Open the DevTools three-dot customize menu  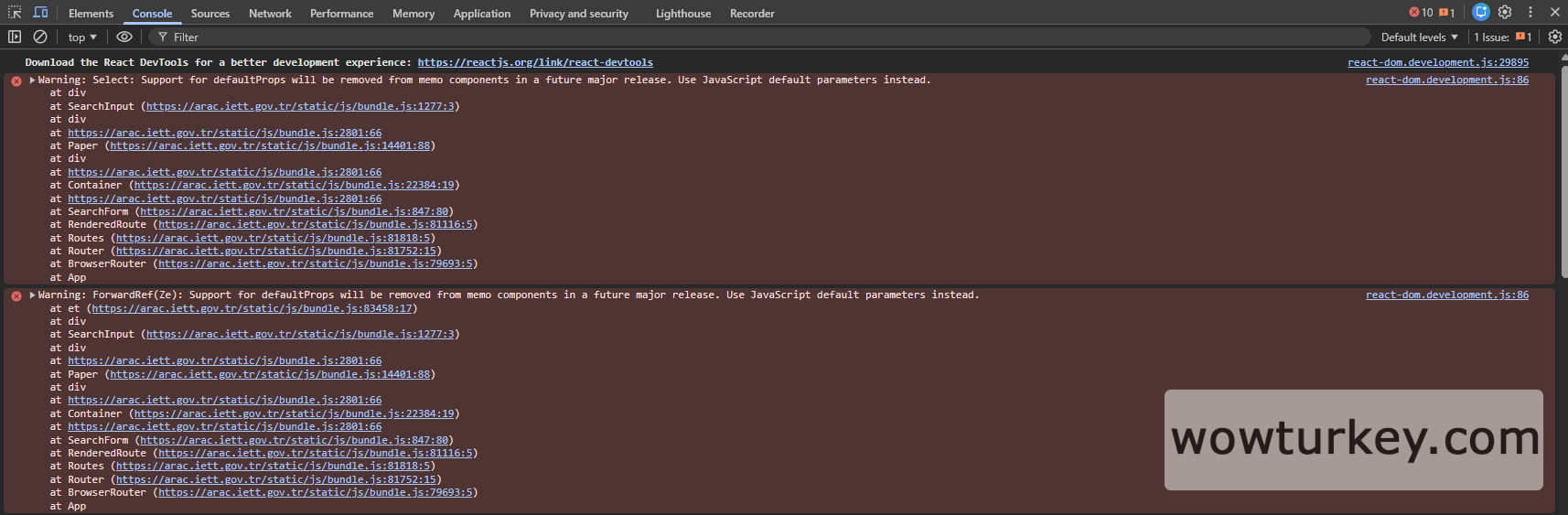pyautogui.click(x=1530, y=13)
